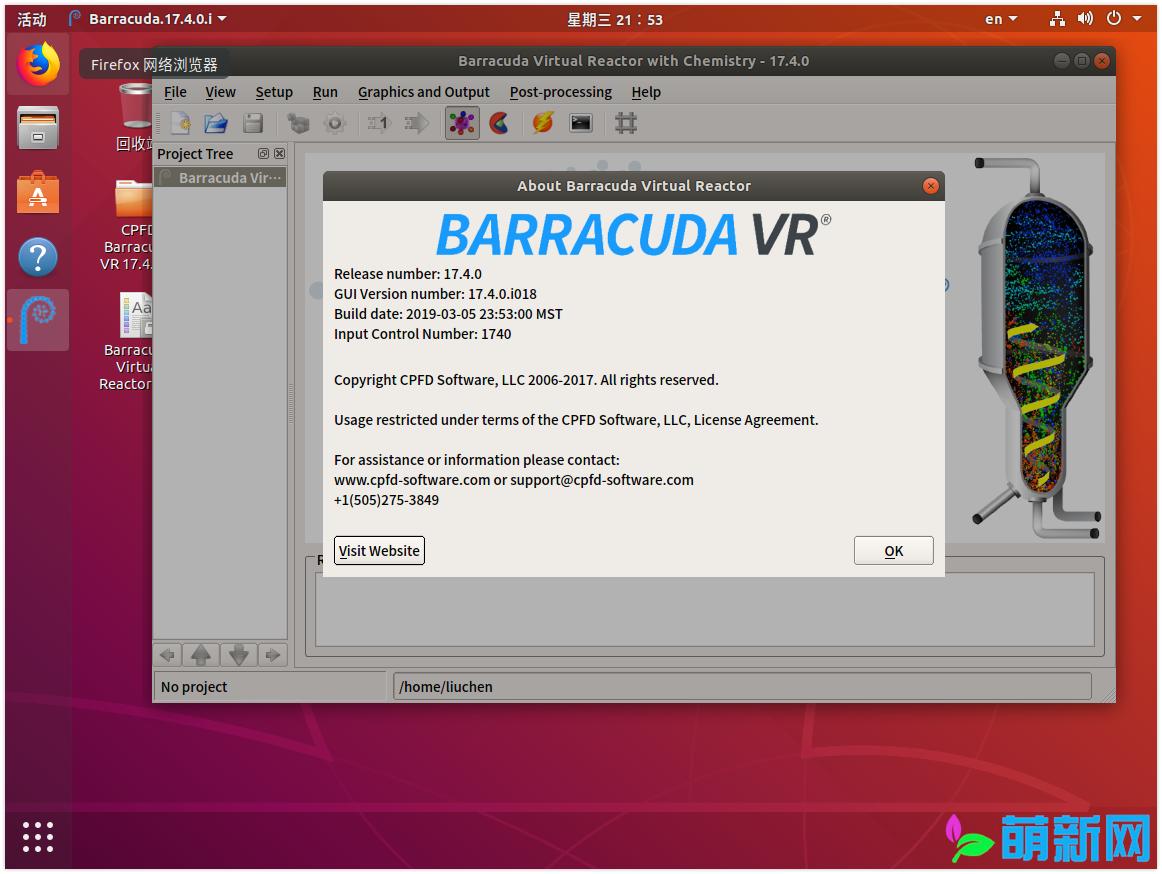Open the particles setup tool
This screenshot has width=1162, height=874.
tap(298, 122)
